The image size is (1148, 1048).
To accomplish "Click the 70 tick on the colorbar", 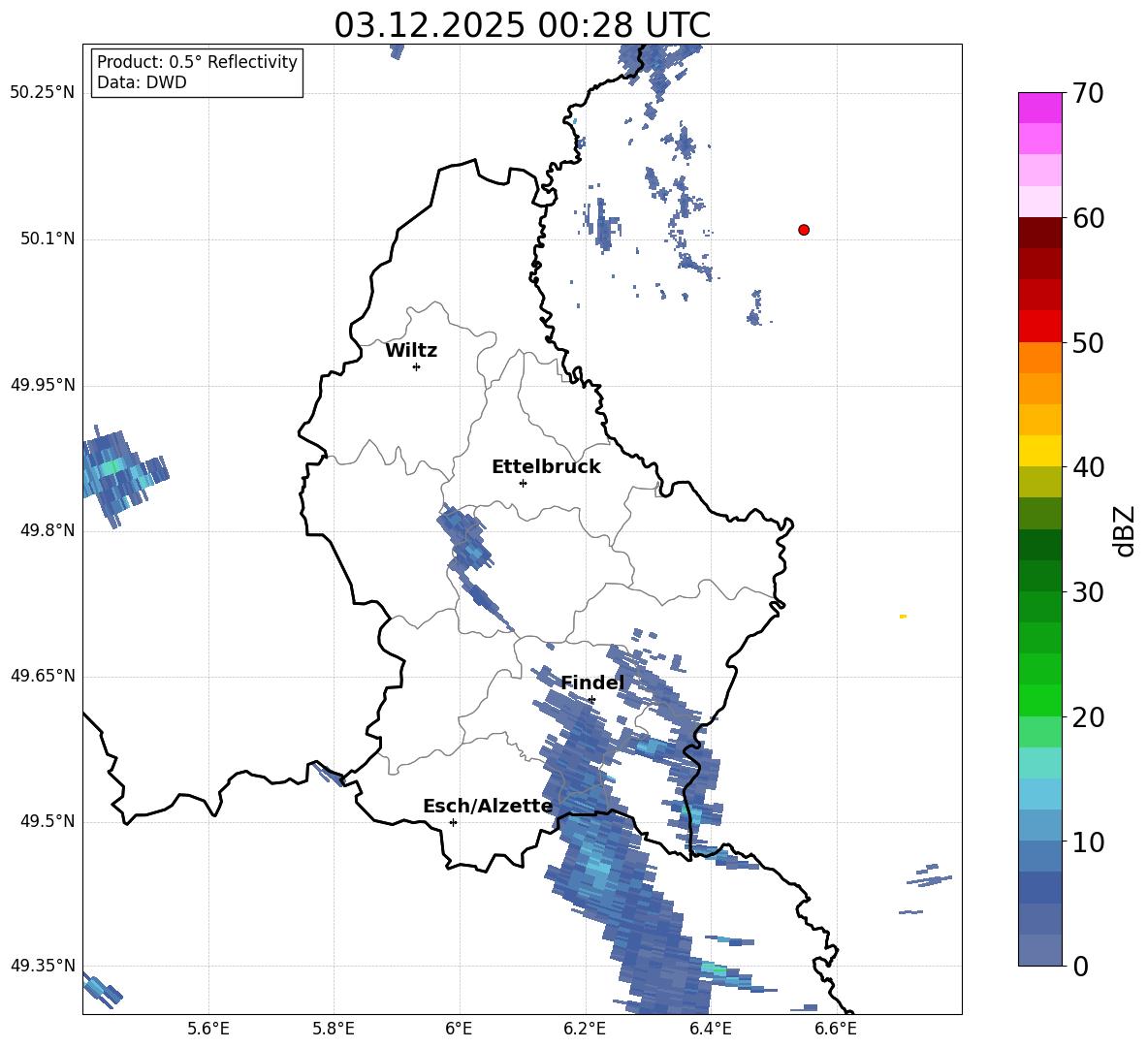I will click(1087, 93).
